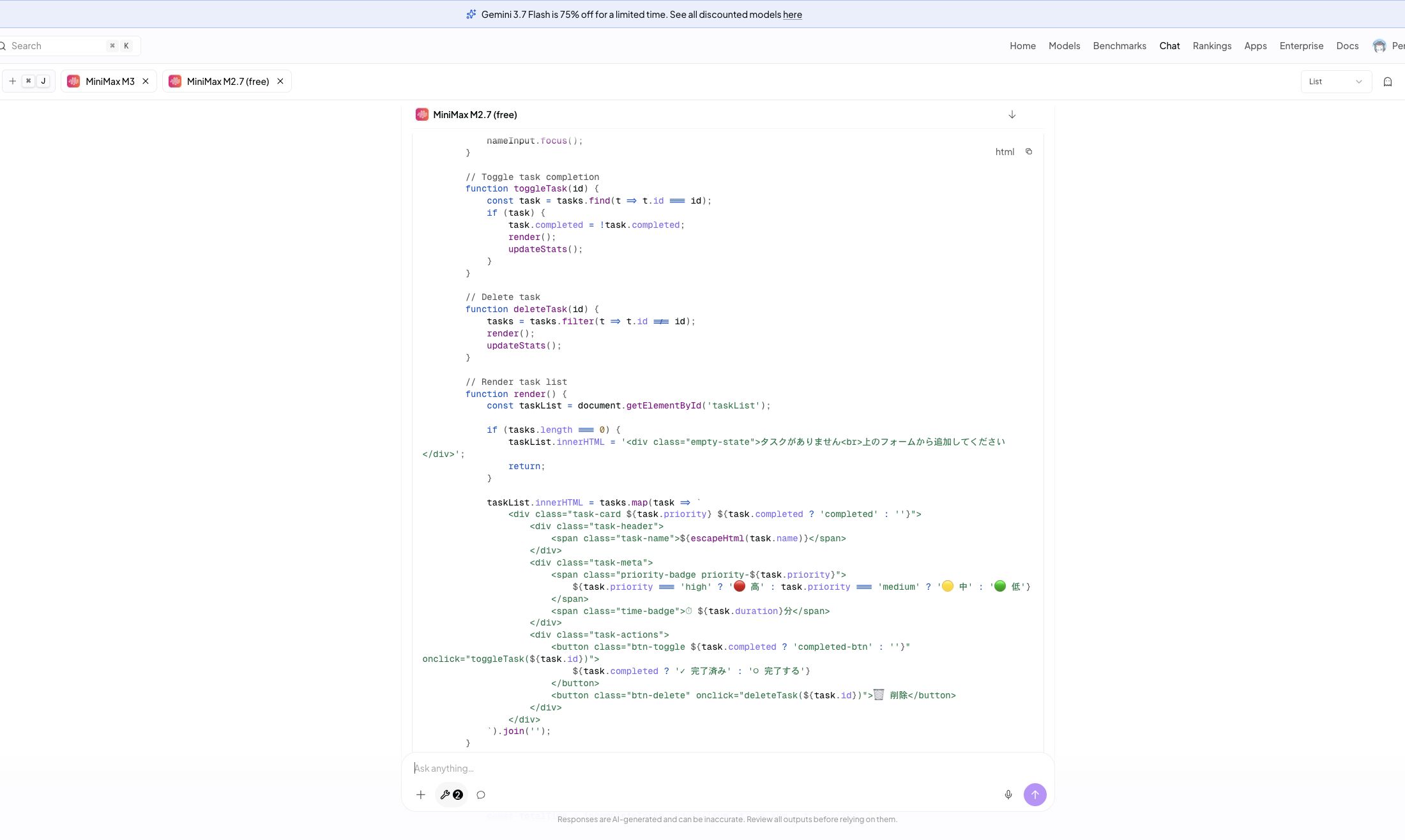Start voice input with the microphone
This screenshot has height=840, width=1405.
click(1008, 795)
